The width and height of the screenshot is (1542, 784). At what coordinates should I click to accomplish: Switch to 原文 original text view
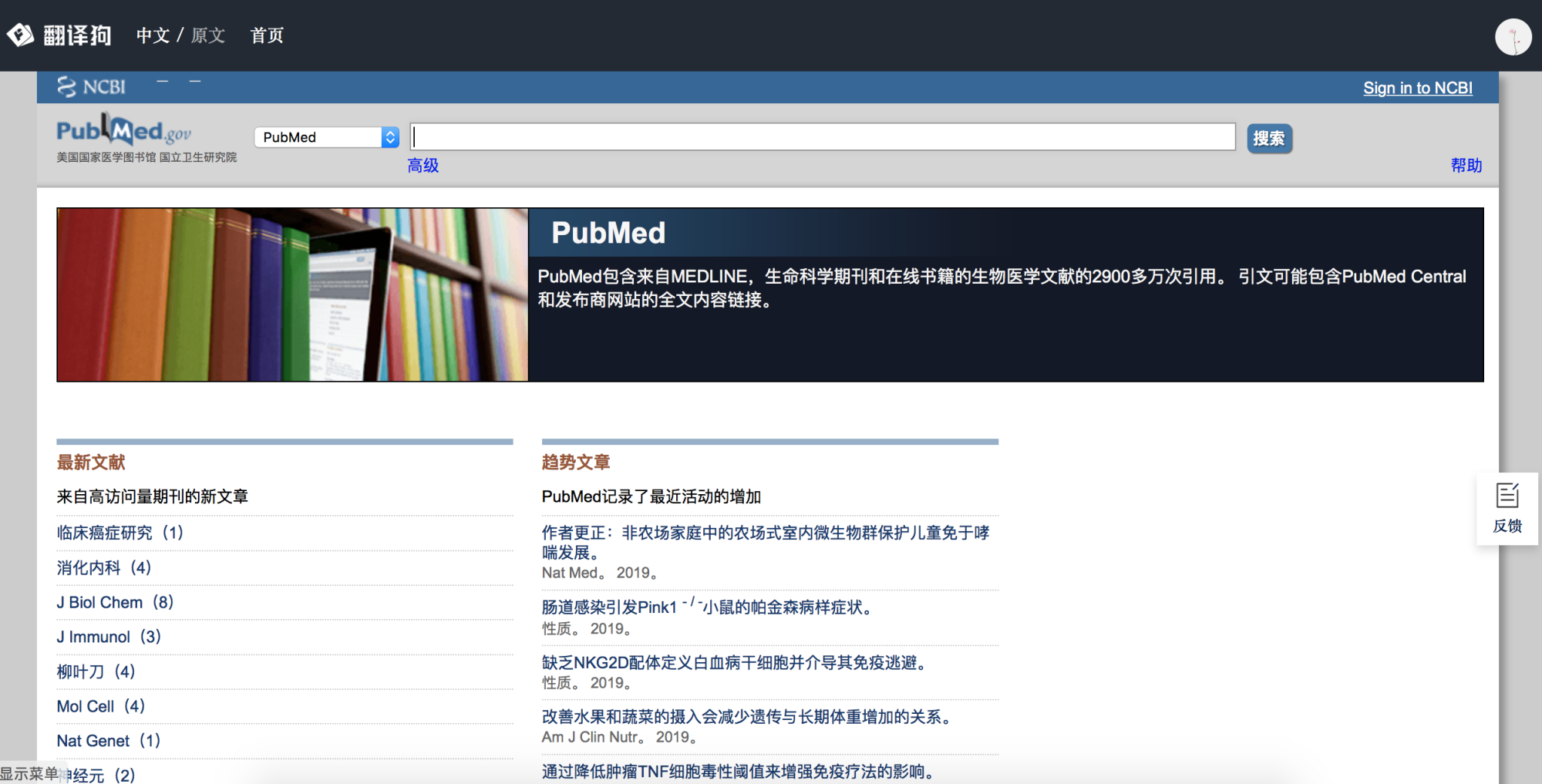(x=207, y=36)
